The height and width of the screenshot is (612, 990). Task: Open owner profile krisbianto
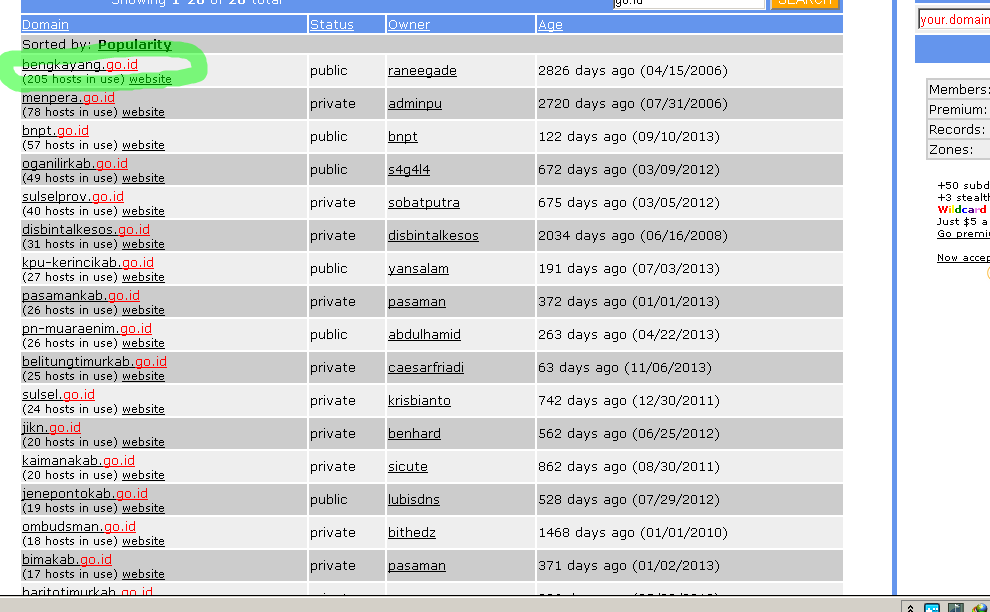click(x=419, y=400)
